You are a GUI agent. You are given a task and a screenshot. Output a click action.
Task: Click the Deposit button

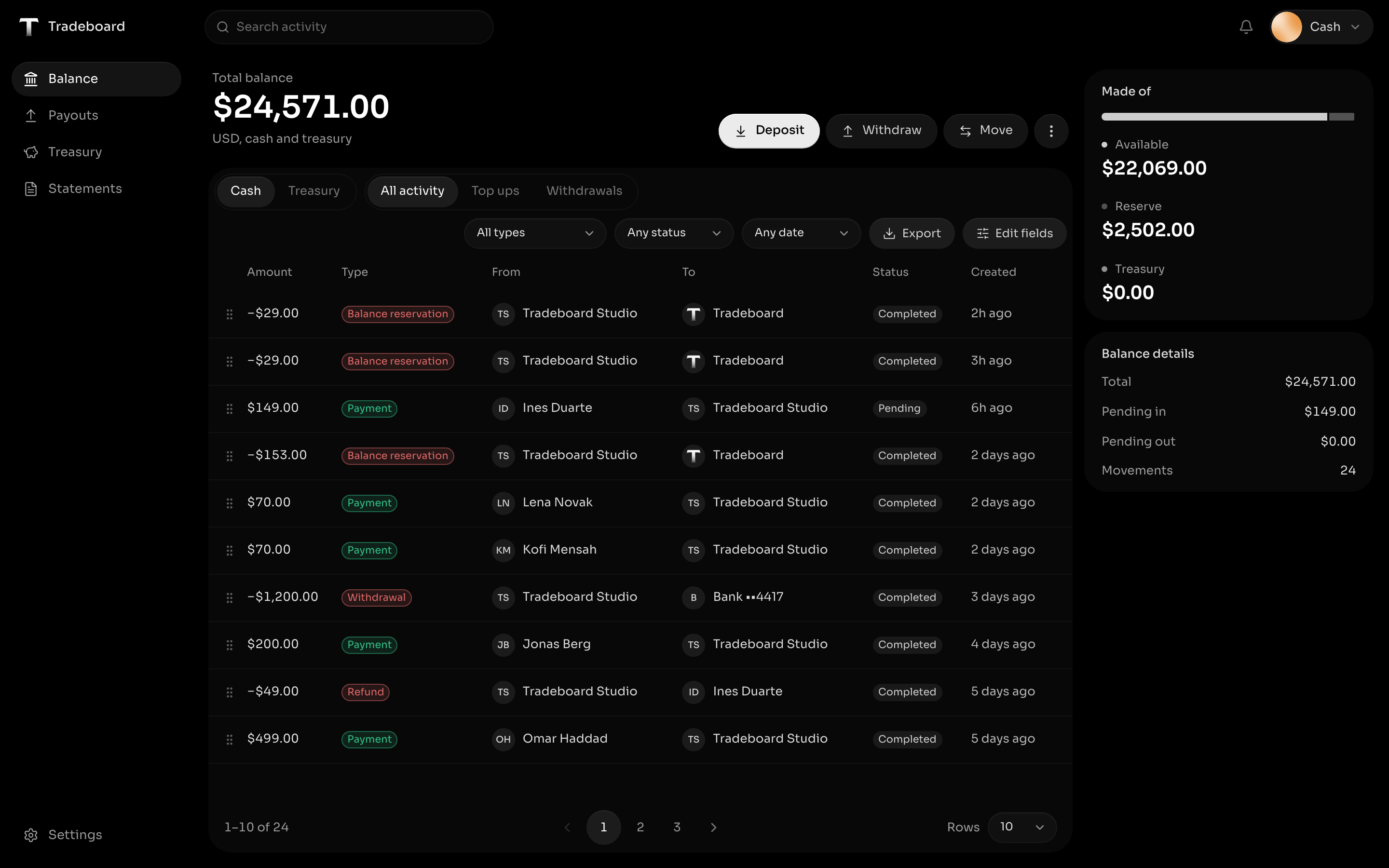click(x=769, y=131)
